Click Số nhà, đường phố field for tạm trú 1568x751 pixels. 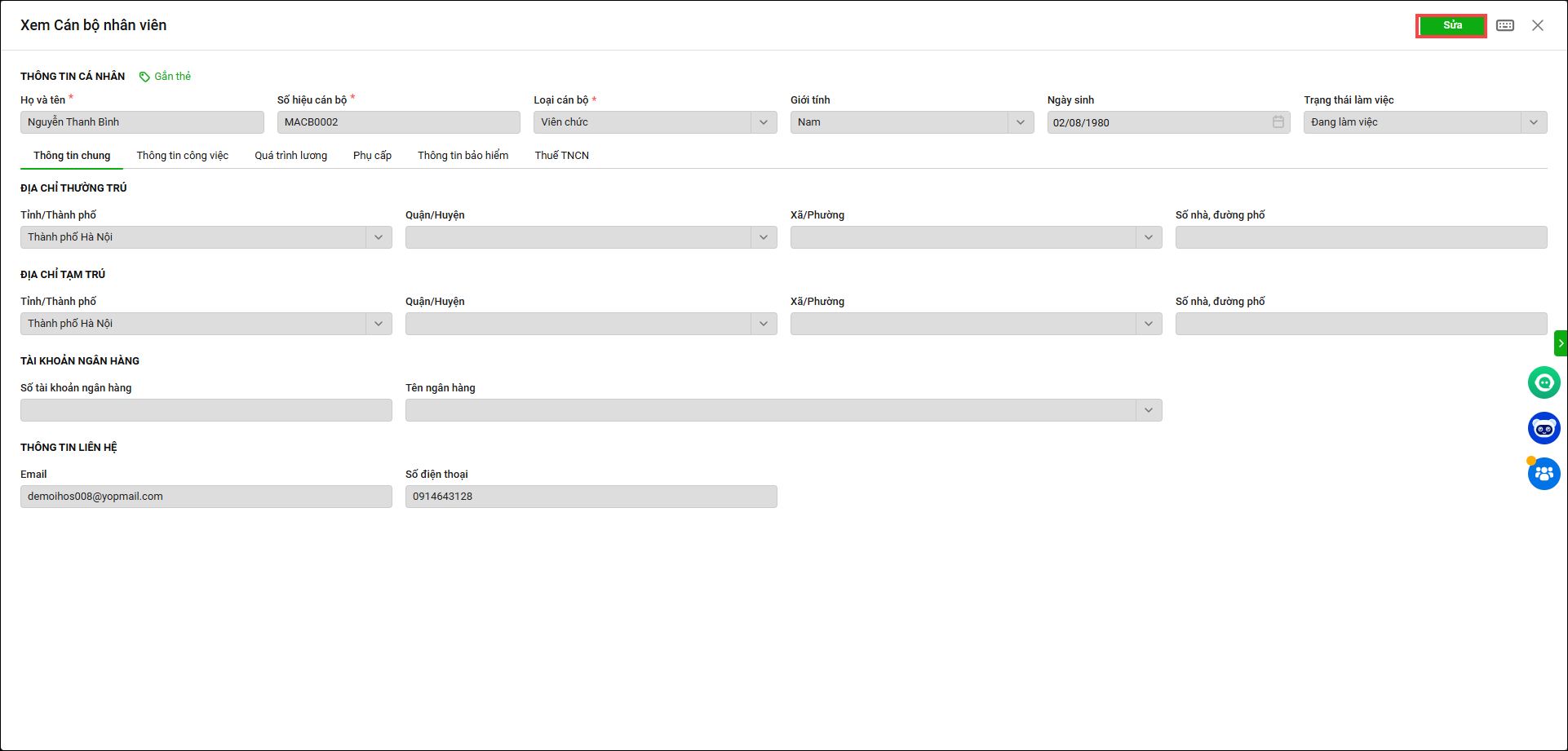pos(1362,324)
